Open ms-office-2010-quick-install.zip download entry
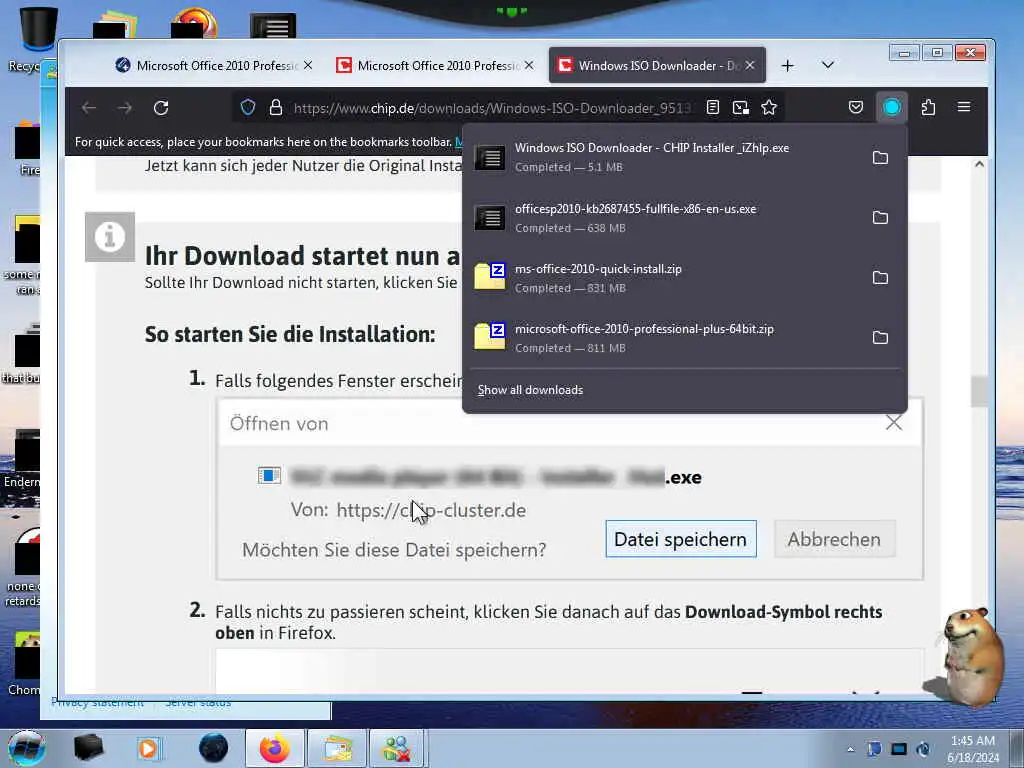The image size is (1024, 768). click(x=666, y=278)
